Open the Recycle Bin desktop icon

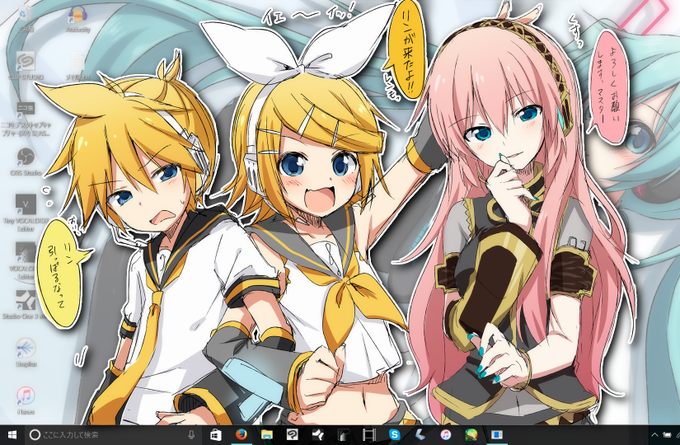(x=25, y=19)
